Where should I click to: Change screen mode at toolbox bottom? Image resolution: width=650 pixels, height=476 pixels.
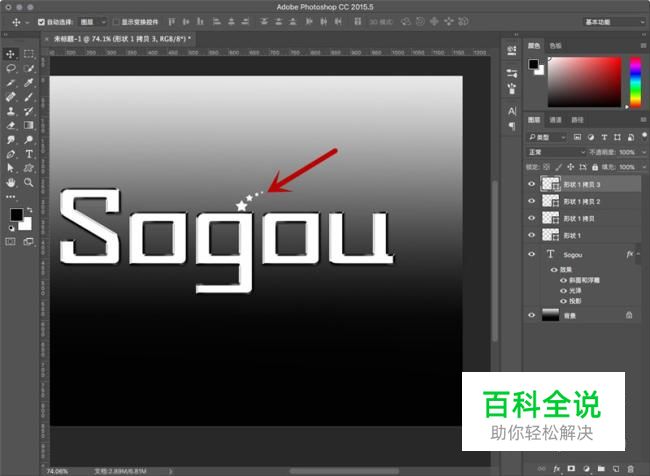click(x=29, y=241)
